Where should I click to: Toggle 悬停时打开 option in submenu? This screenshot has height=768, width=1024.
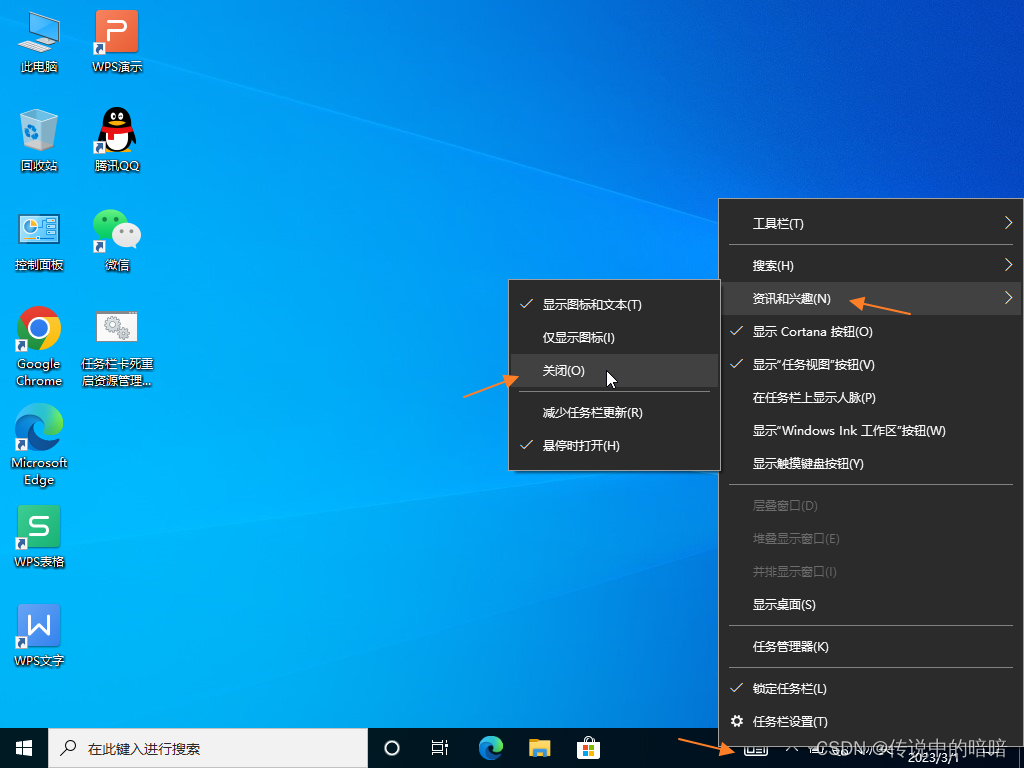point(581,446)
